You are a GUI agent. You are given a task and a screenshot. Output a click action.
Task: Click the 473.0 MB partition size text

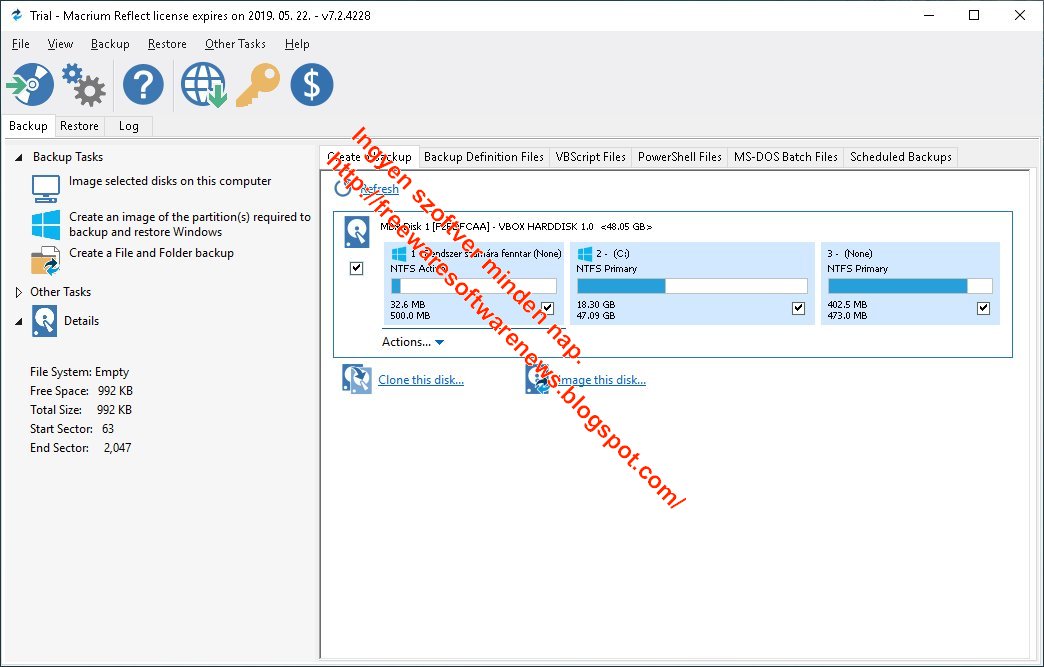click(x=848, y=316)
